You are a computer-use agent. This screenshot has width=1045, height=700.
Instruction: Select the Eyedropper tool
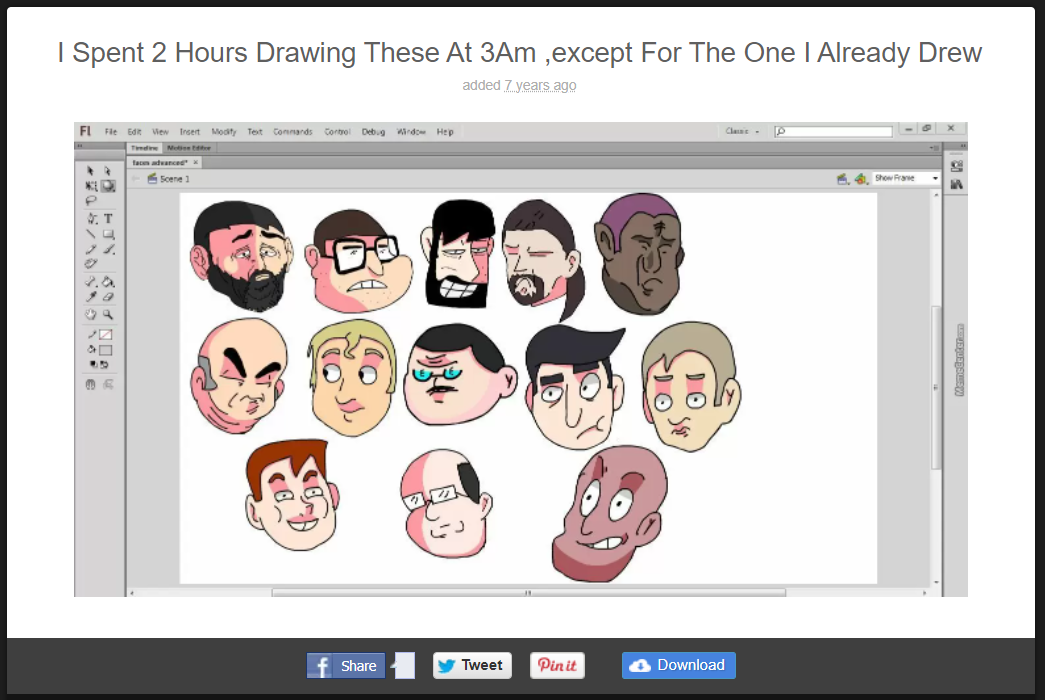click(91, 297)
